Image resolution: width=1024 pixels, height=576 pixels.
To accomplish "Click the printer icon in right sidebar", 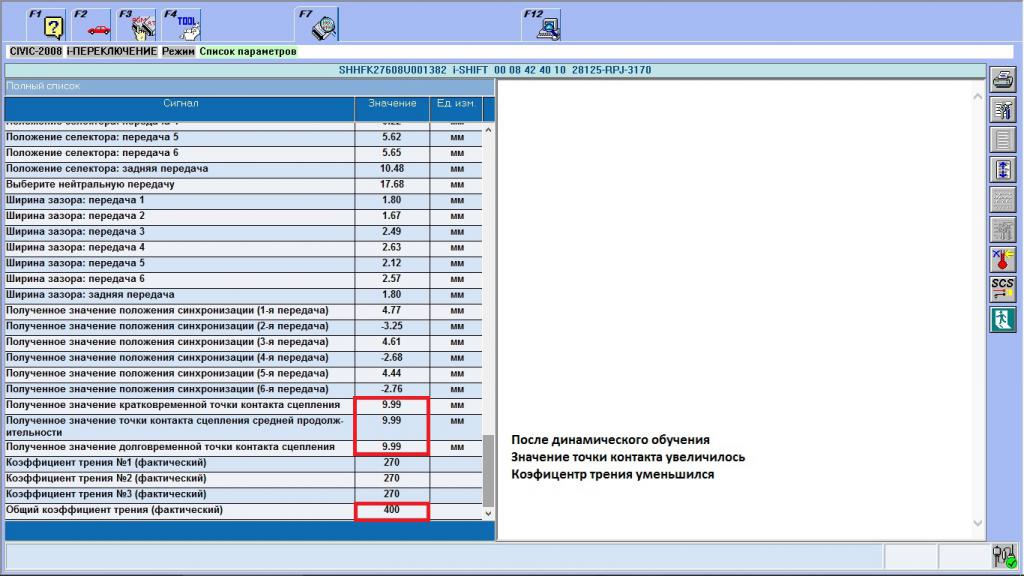I will (1001, 80).
